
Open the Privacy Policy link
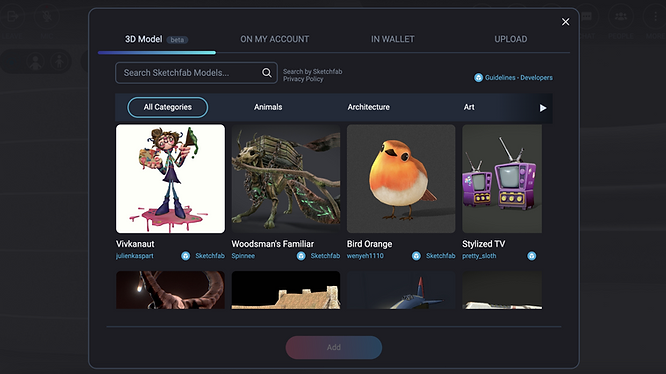pyautogui.click(x=303, y=79)
